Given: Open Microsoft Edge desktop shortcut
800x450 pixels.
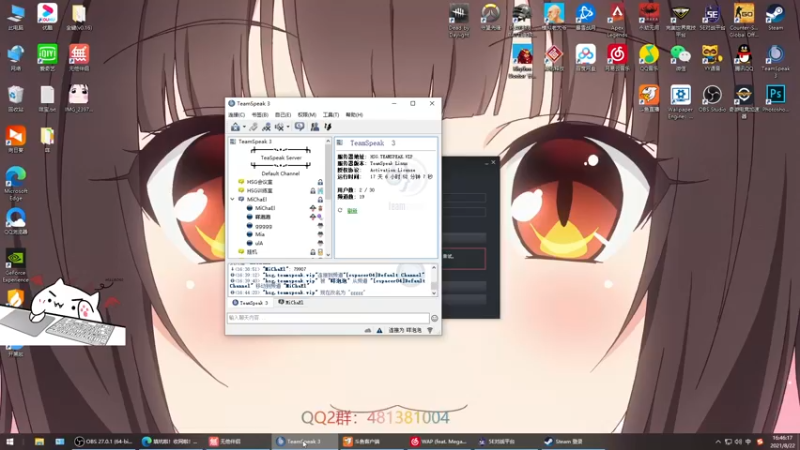Looking at the screenshot, I should pyautogui.click(x=16, y=184).
